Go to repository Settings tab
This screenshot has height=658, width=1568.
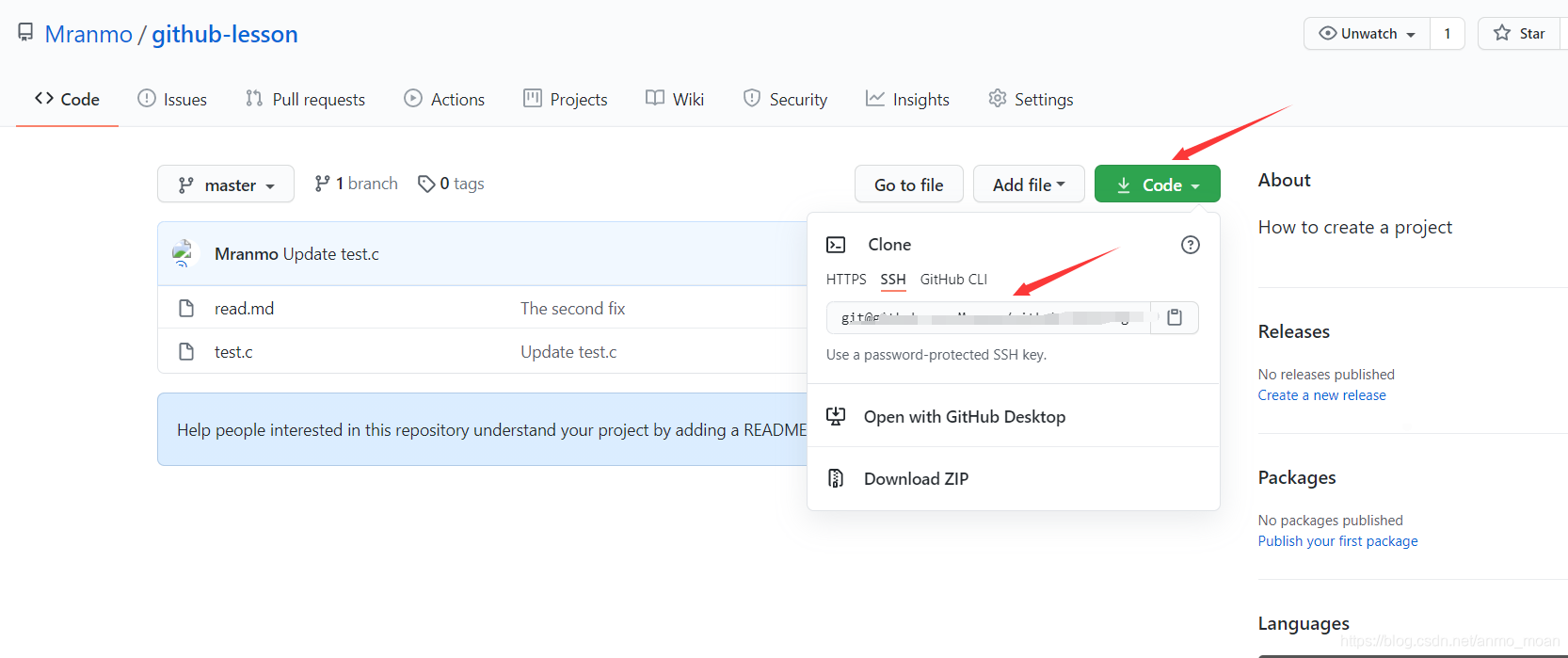pyautogui.click(x=1031, y=99)
